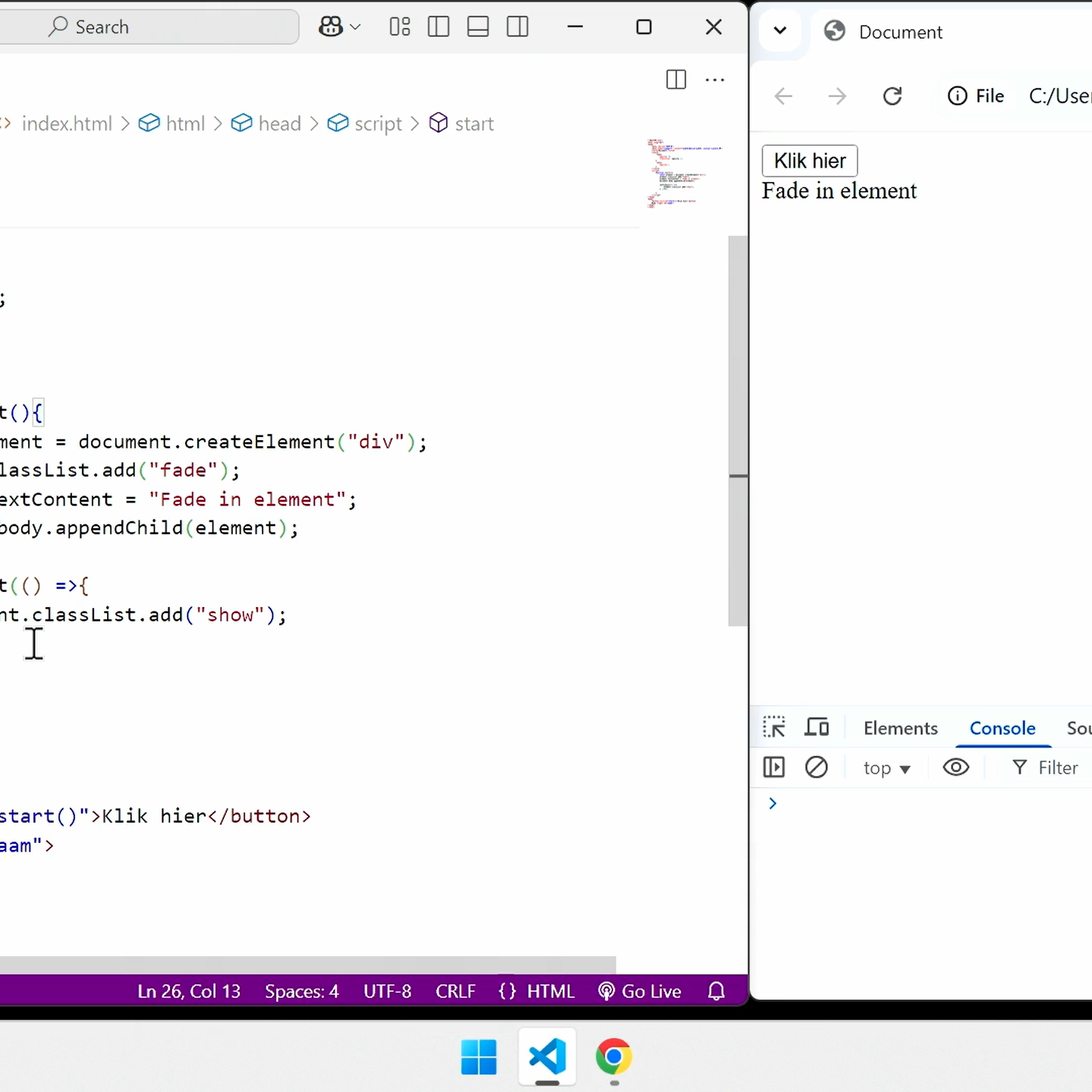The height and width of the screenshot is (1092, 1092).
Task: Open Copilot dropdown arrow in title bar
Action: tap(355, 27)
